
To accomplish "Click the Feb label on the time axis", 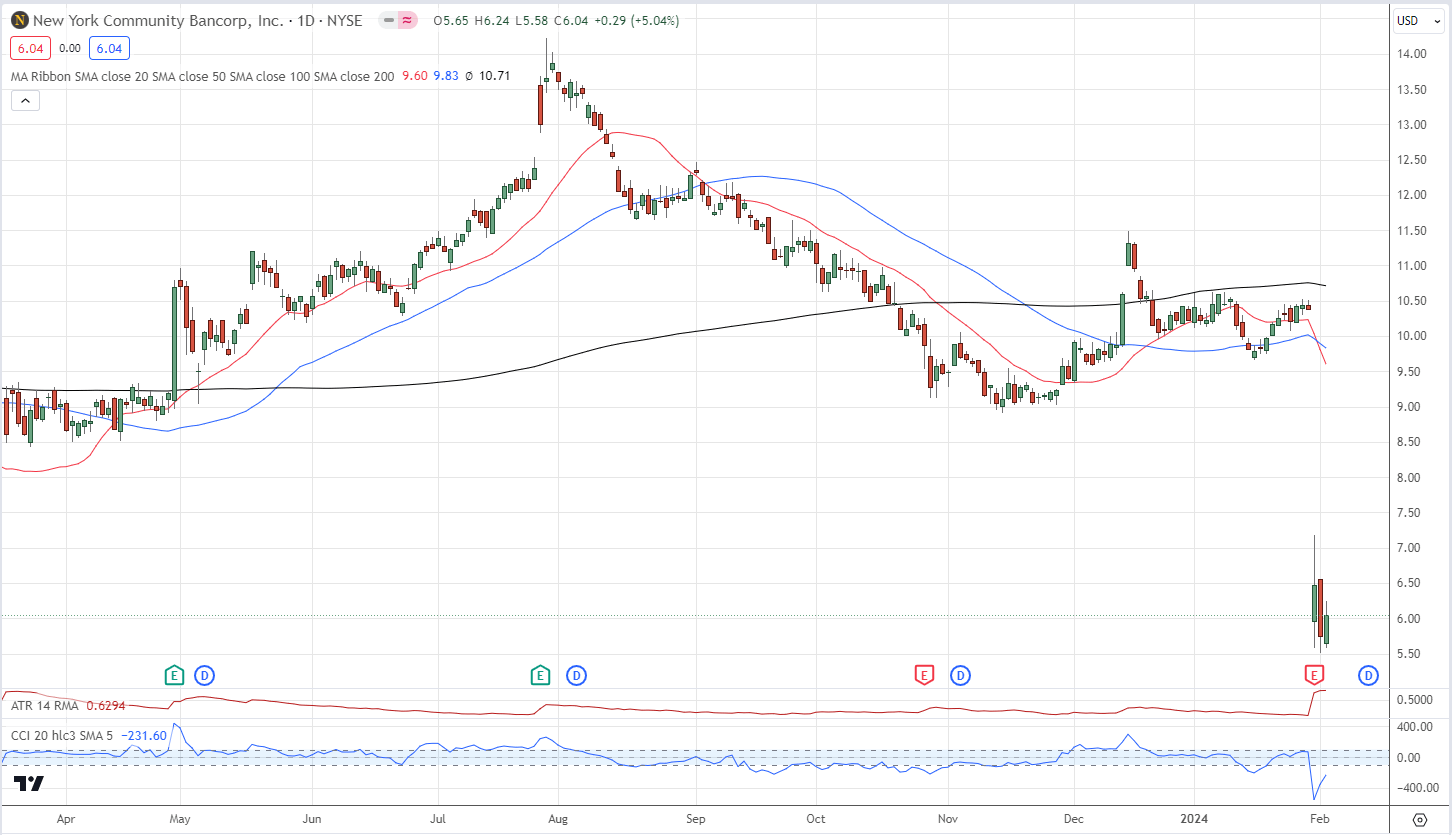I will (x=1319, y=818).
